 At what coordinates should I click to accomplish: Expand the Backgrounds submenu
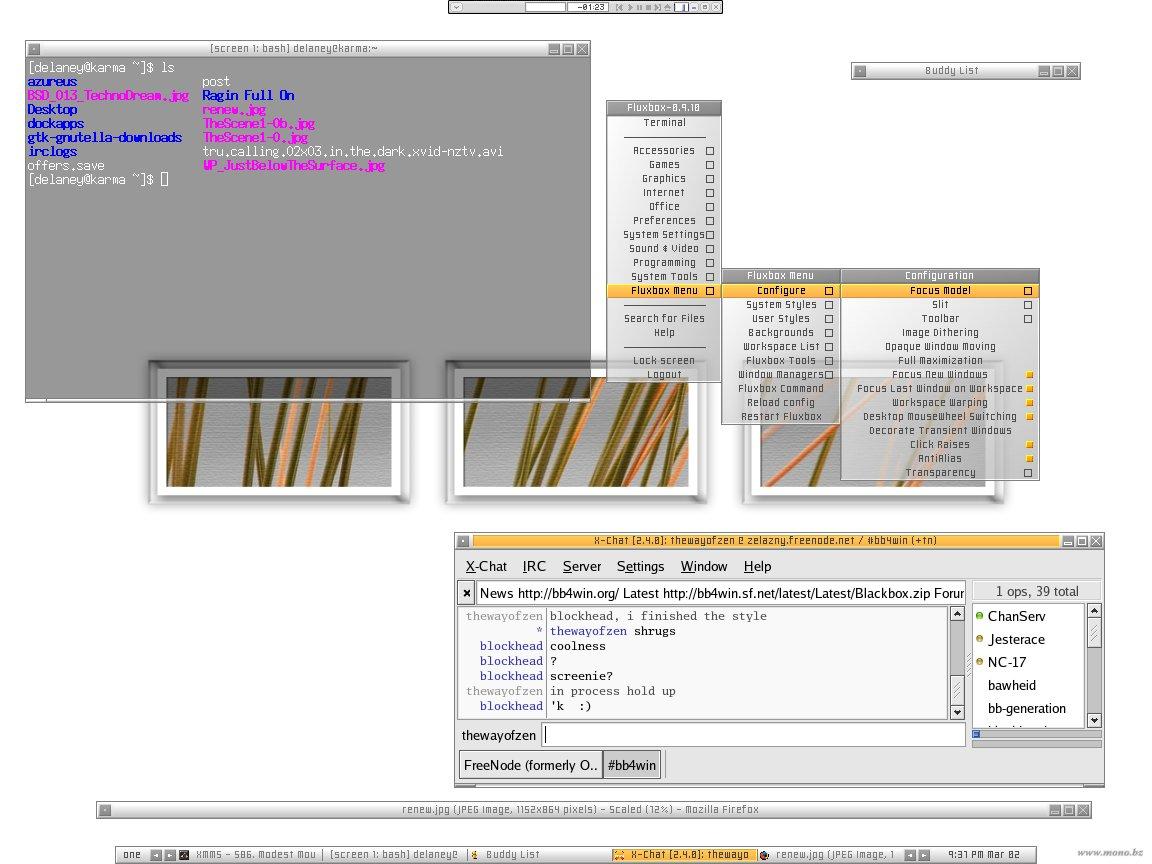tap(781, 333)
